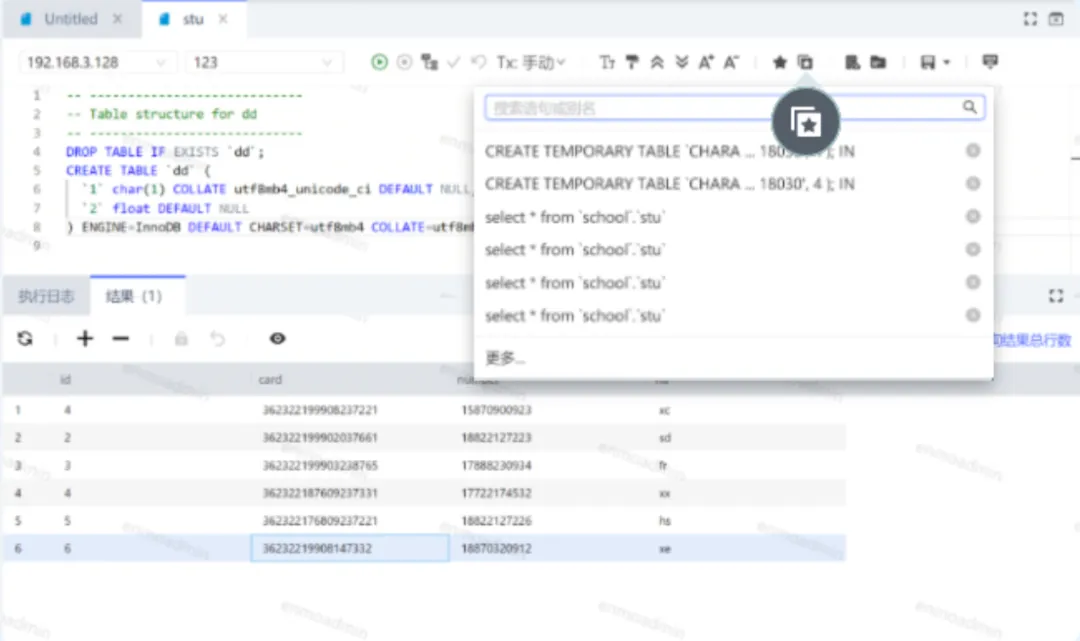Switch to the Untitled tab
1080x641 pixels.
point(70,19)
